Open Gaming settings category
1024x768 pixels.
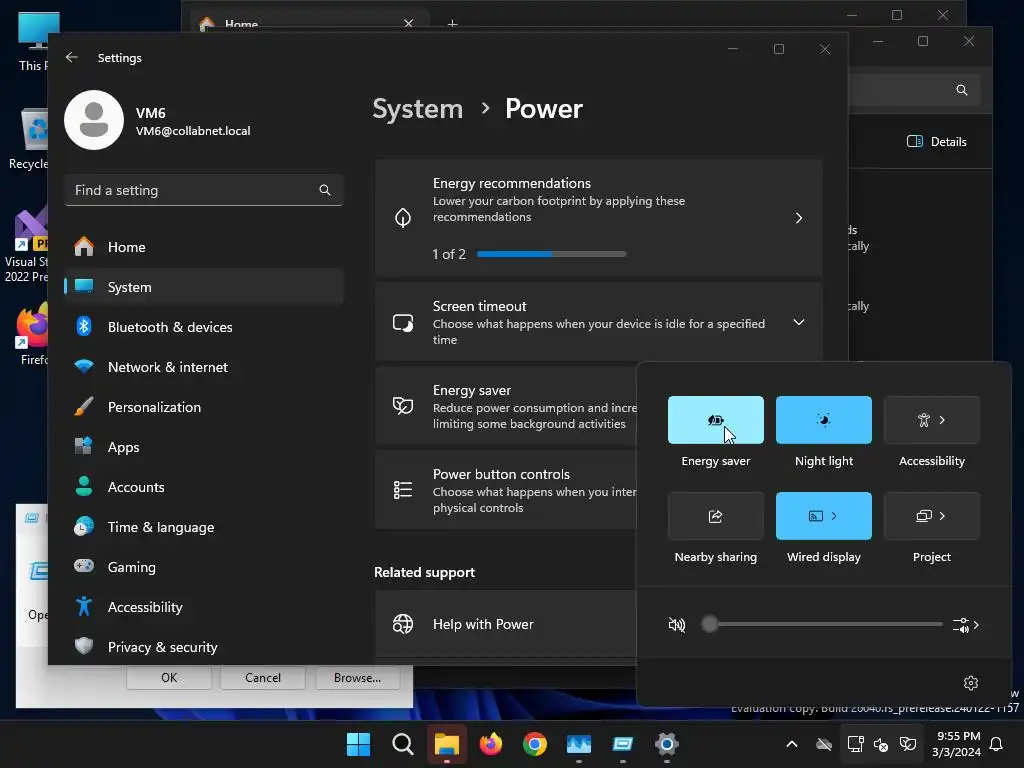[204, 567]
